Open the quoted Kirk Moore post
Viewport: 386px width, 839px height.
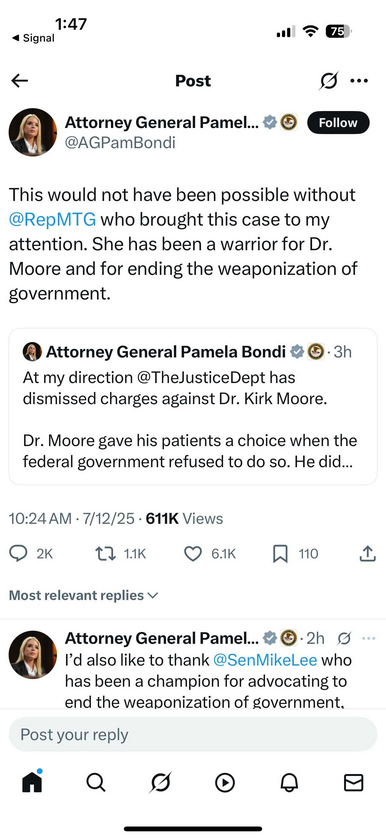(x=193, y=407)
